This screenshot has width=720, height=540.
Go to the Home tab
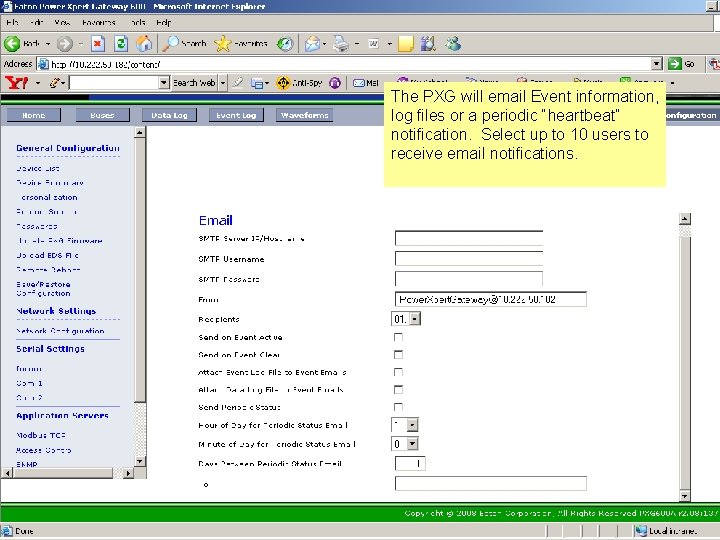coord(34,115)
